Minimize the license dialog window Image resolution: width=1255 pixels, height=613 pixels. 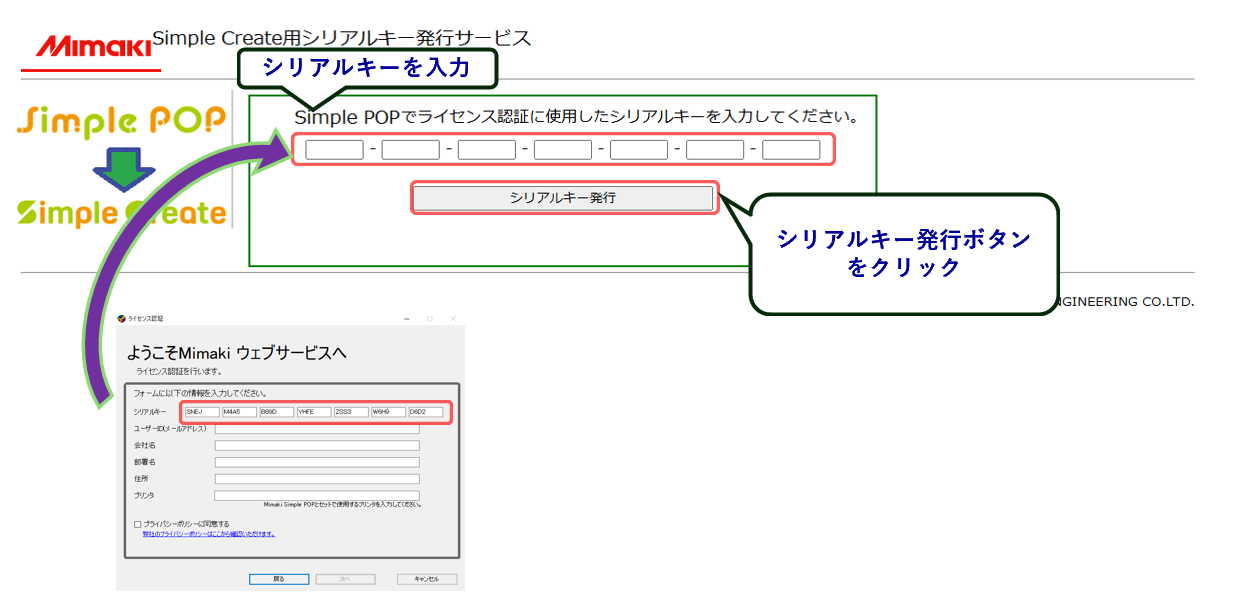pos(406,319)
